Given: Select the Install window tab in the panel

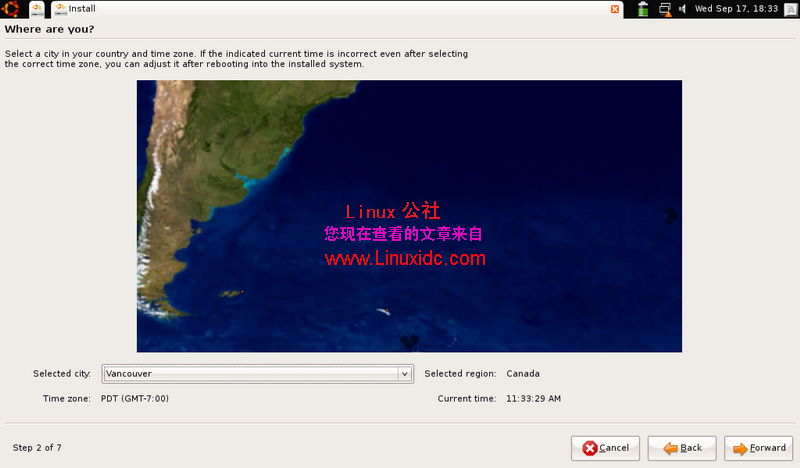Looking at the screenshot, I should click(337, 9).
